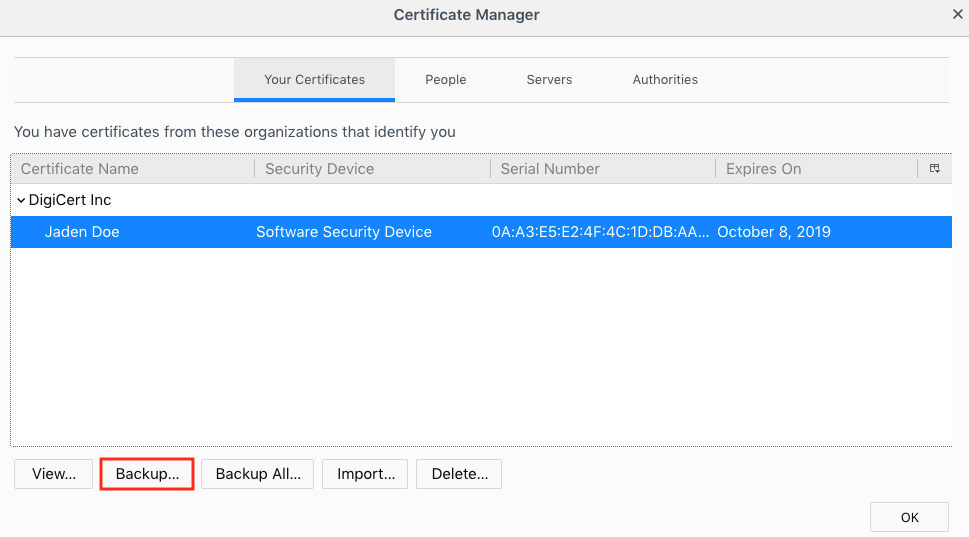969x537 pixels.
Task: Open the Import... certificate button
Action: pyautogui.click(x=365, y=474)
